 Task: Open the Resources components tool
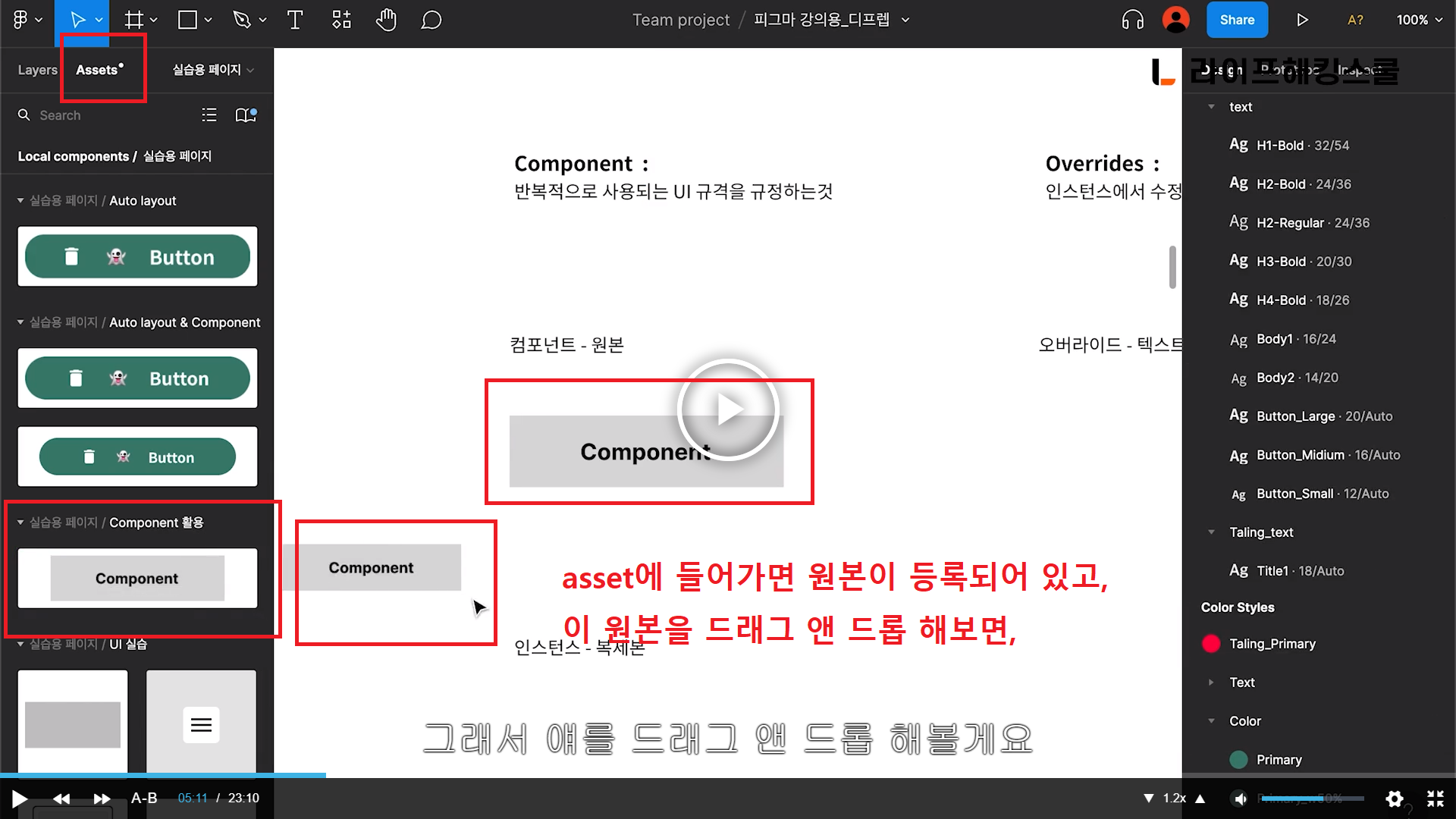point(341,20)
